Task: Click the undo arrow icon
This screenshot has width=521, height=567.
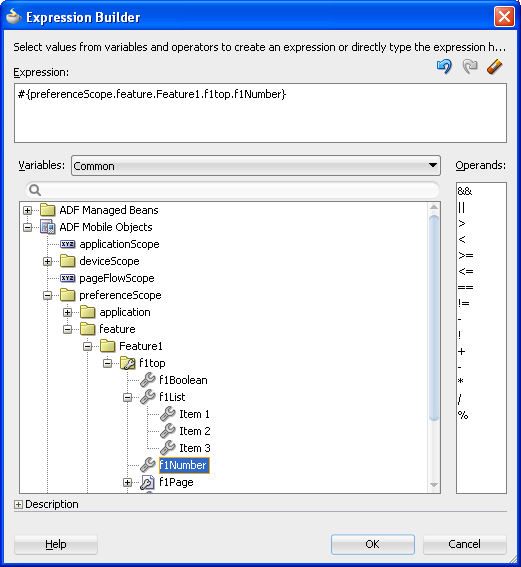Action: point(444,67)
